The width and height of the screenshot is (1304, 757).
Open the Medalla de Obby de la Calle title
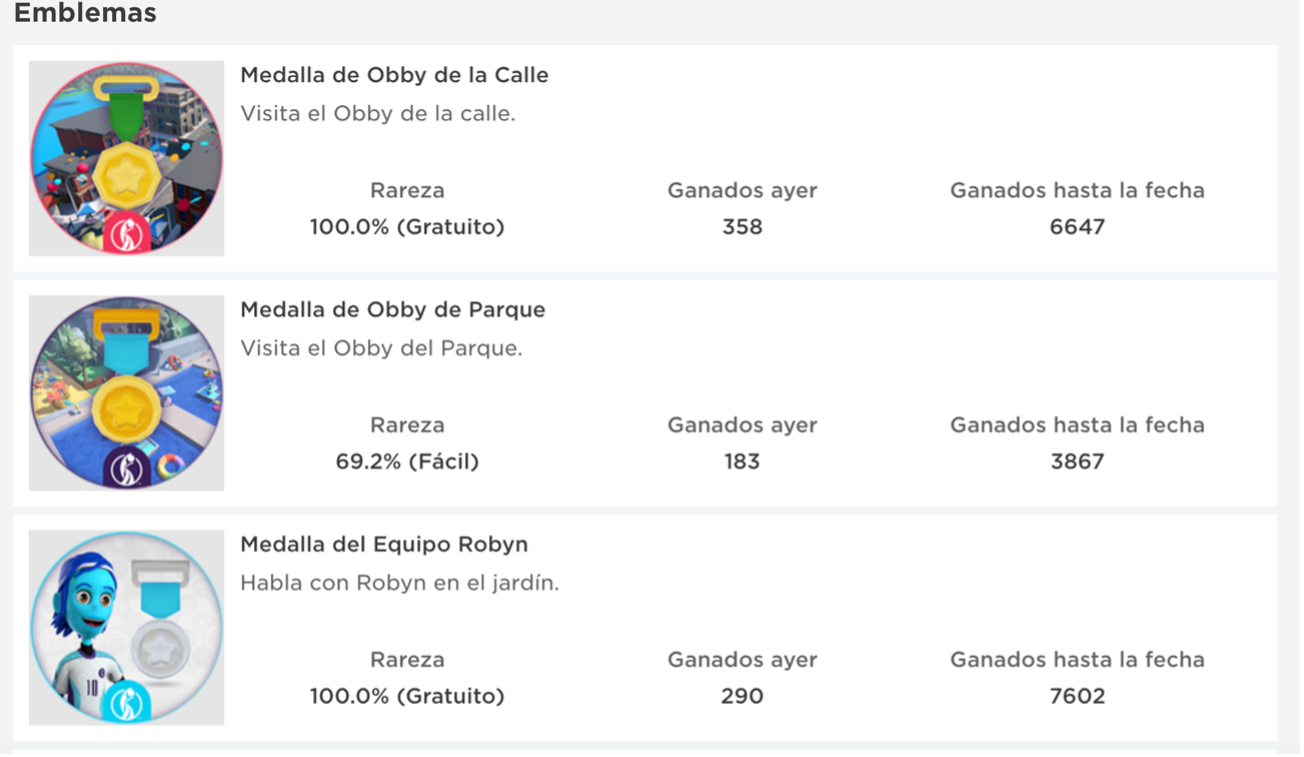[394, 75]
